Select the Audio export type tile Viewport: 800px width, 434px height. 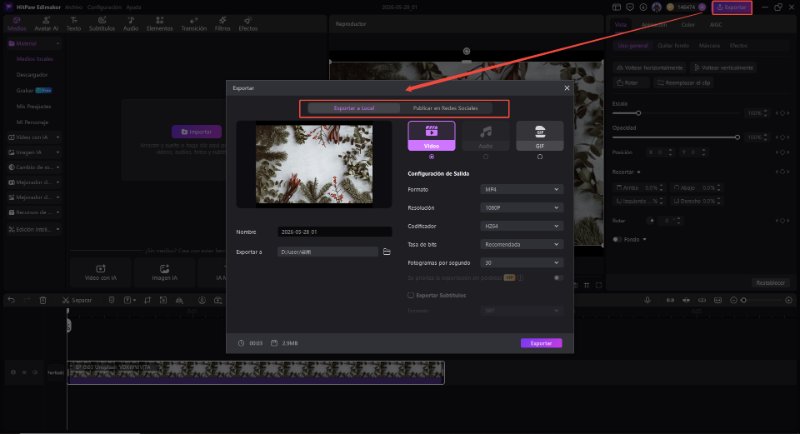[x=486, y=136]
